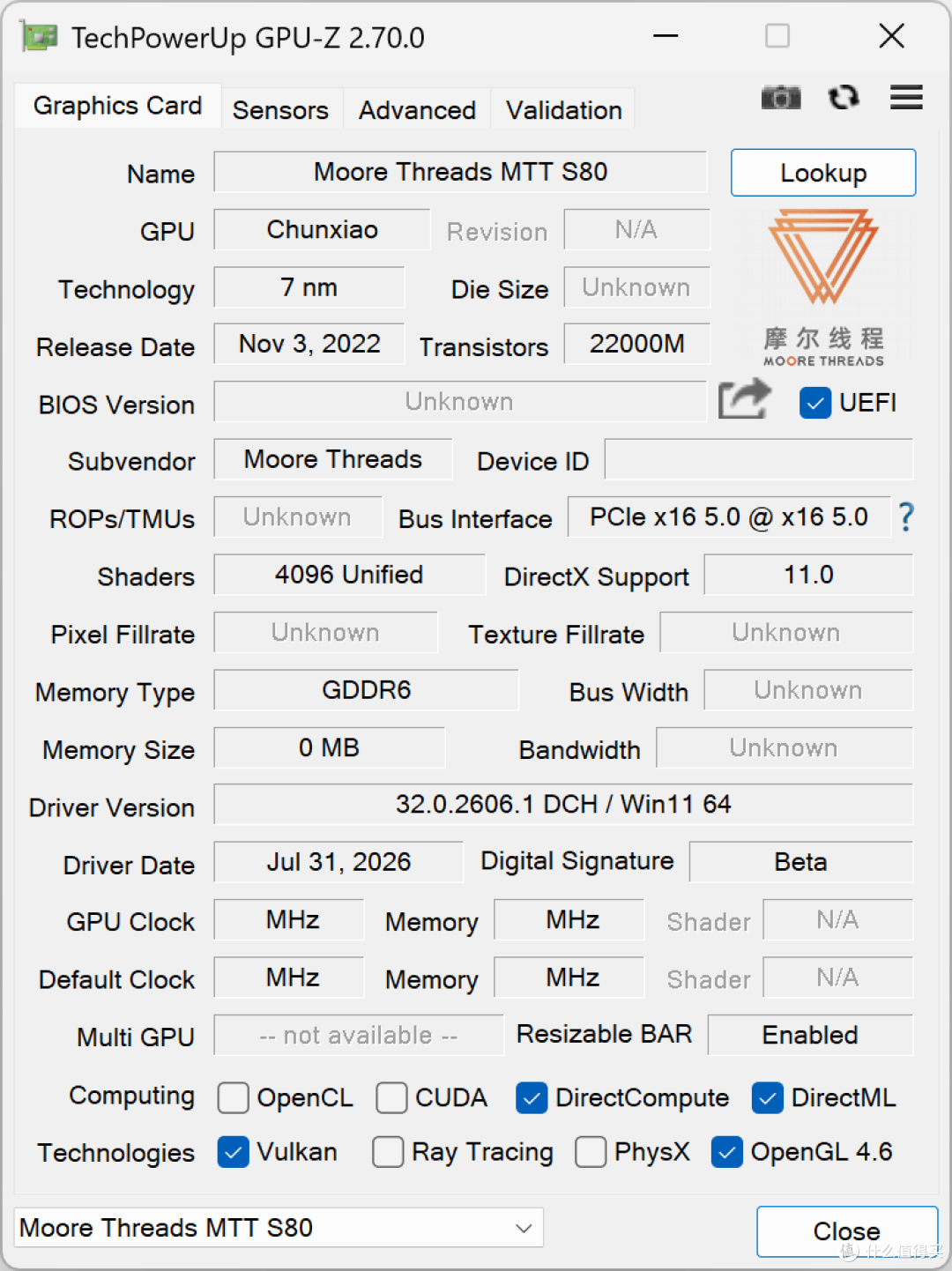
Task: Click the Lookup button
Action: click(x=823, y=173)
